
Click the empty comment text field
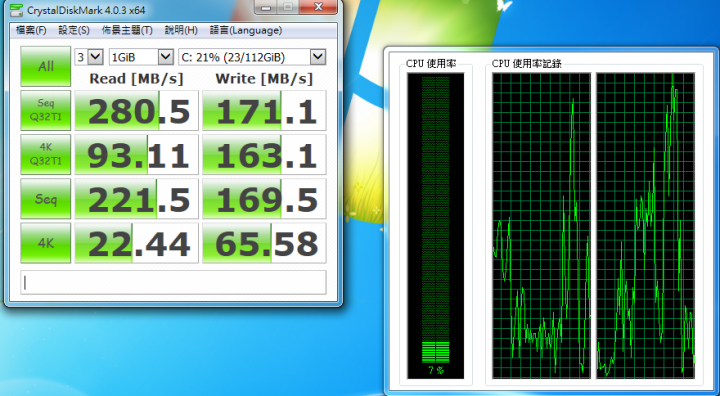(173, 282)
